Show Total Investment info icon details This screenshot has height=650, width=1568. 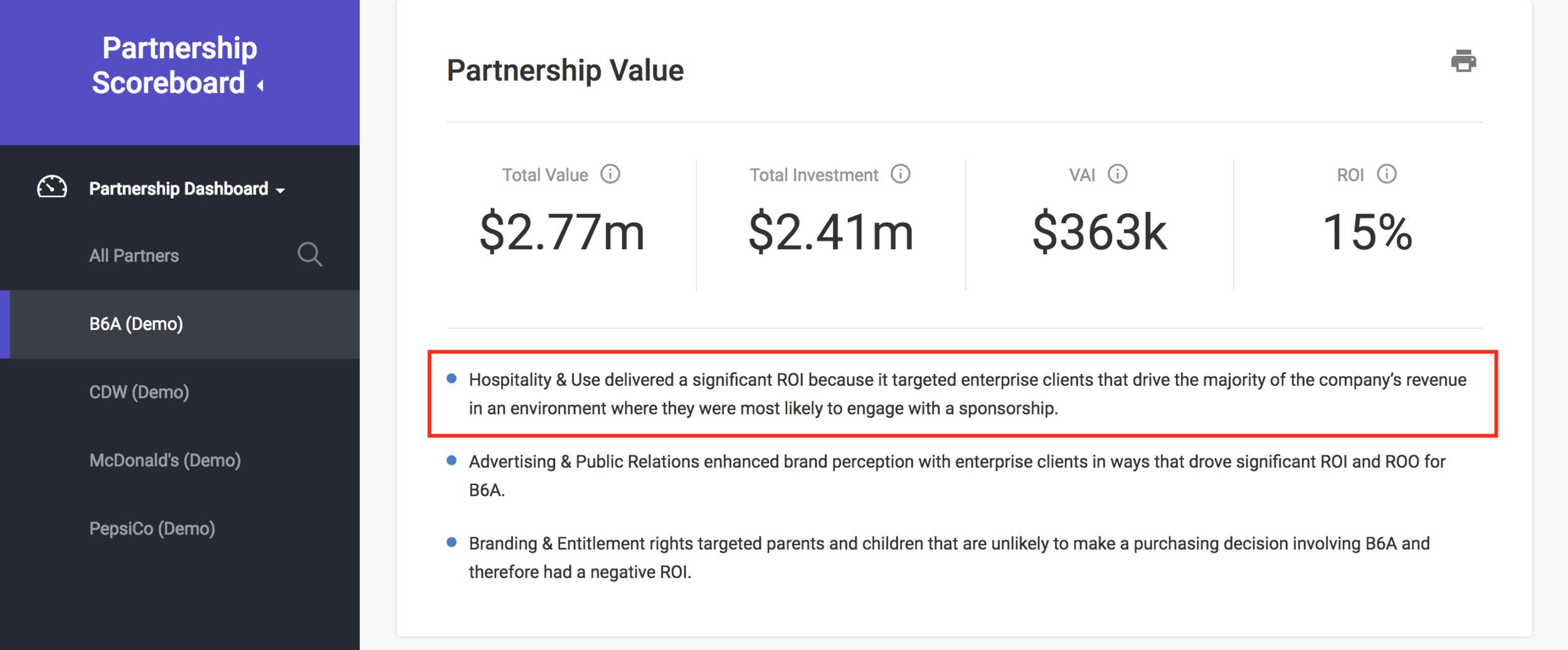tap(900, 174)
